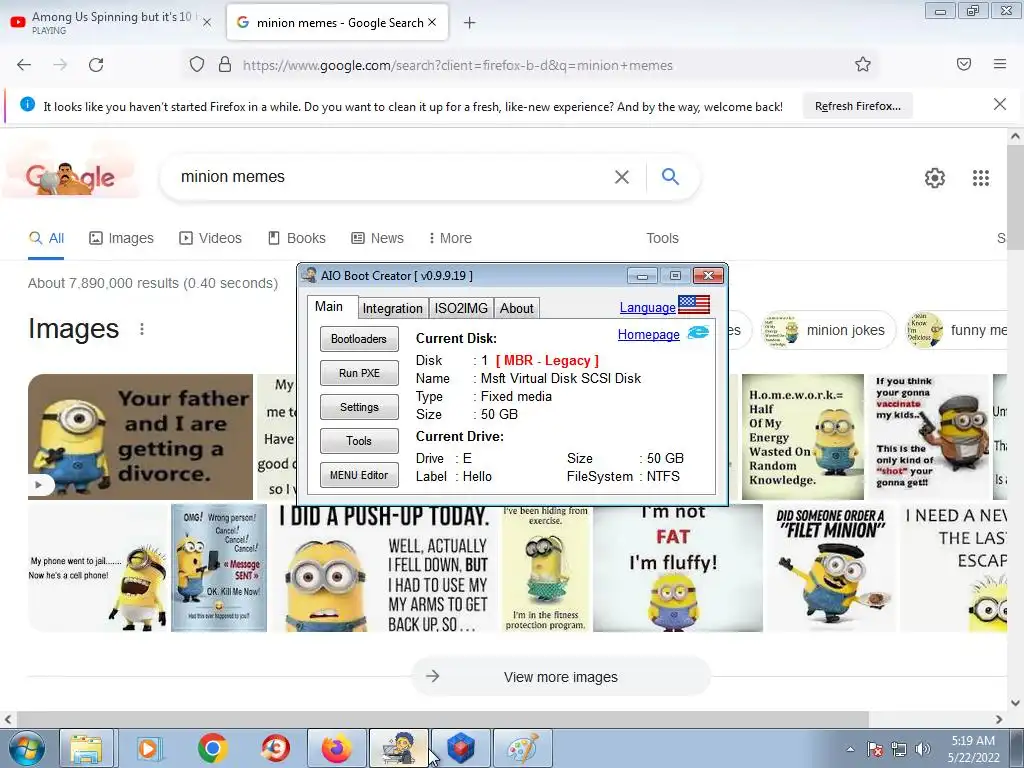
Task: Switch to the ISO2IMG tab
Action: (x=461, y=308)
